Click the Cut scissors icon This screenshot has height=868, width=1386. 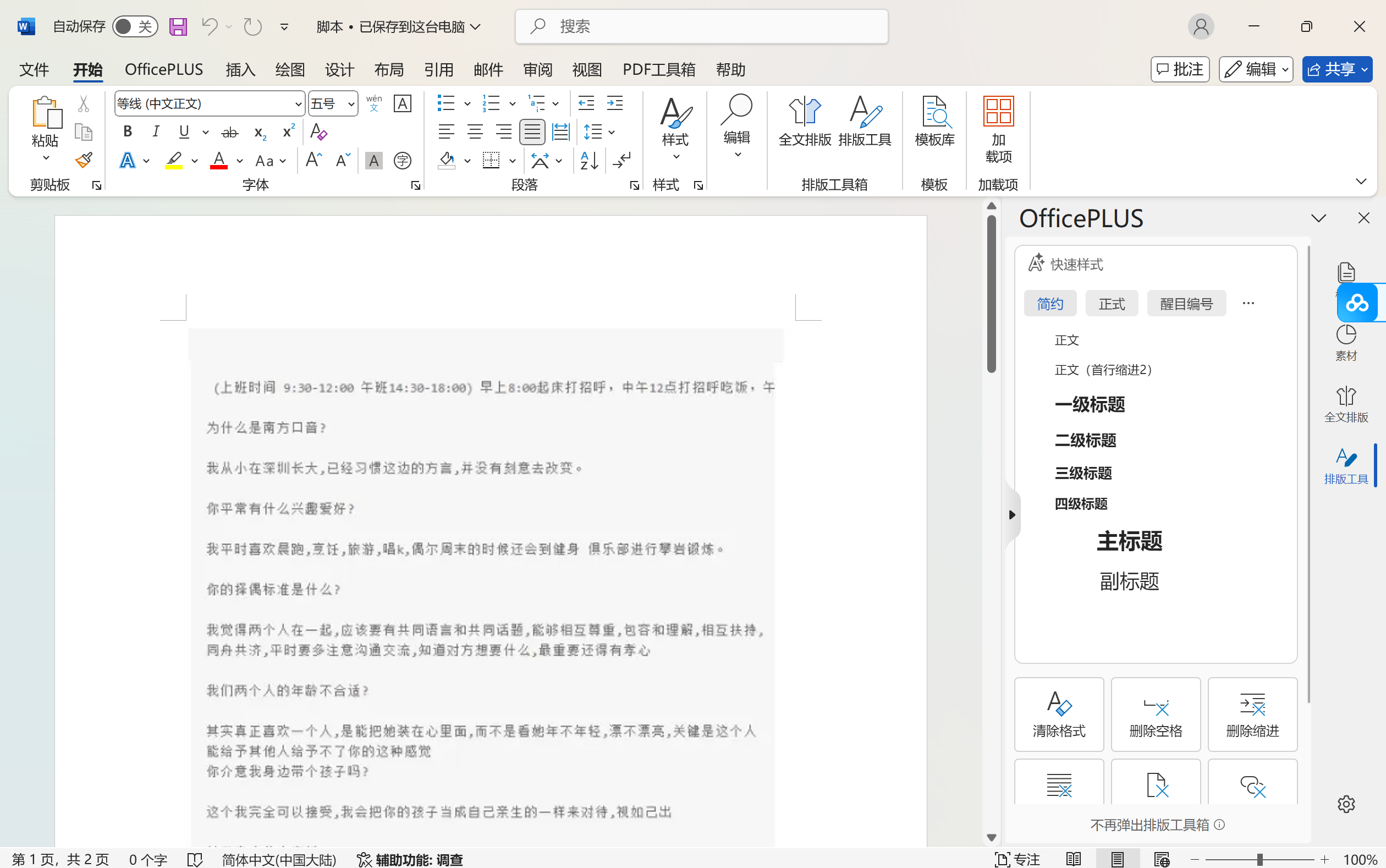click(x=84, y=103)
